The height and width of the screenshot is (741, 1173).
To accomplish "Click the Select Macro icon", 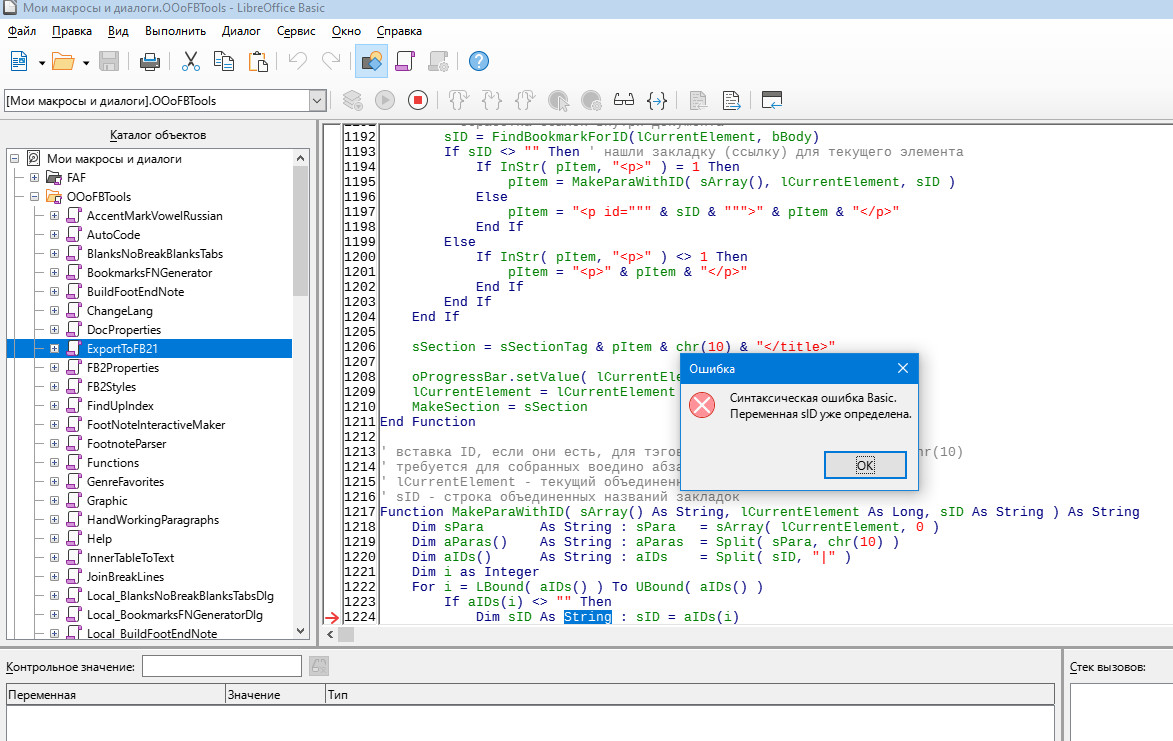I will [x=405, y=61].
